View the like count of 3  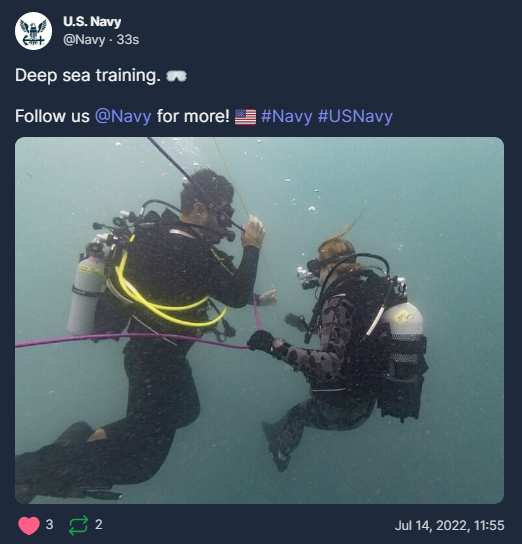click(49, 525)
